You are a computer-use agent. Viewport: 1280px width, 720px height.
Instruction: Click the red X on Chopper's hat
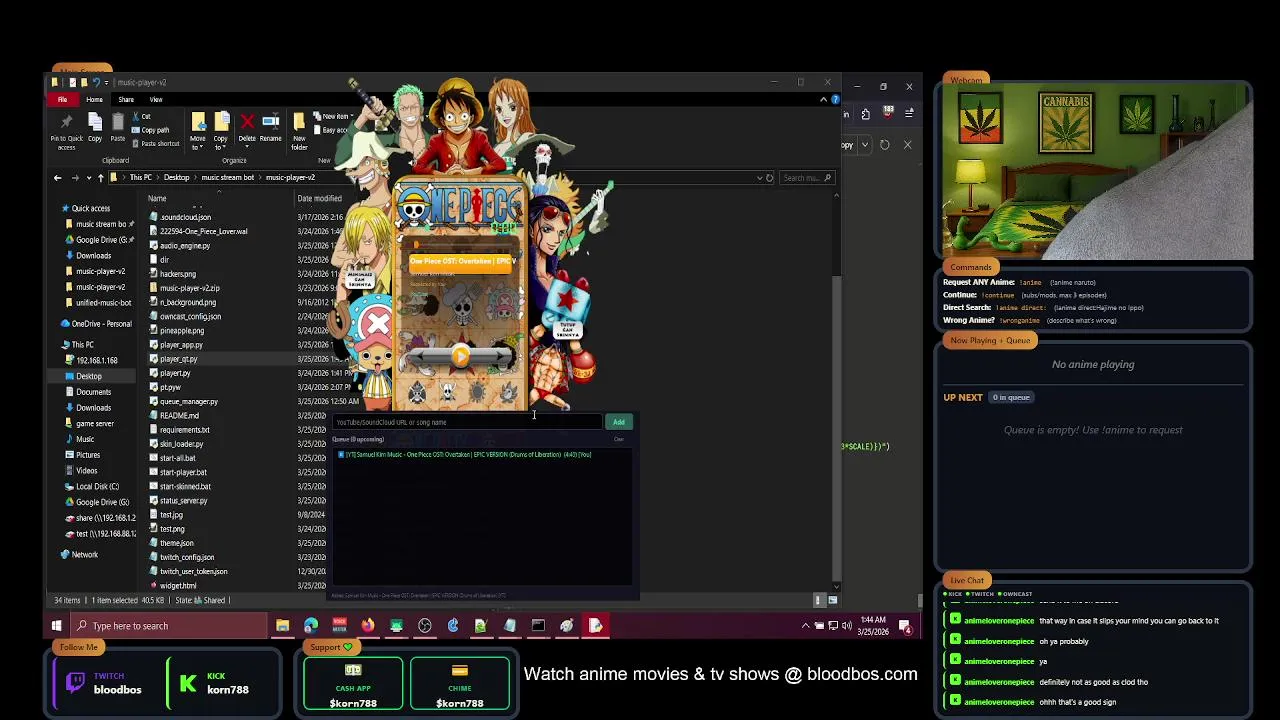point(376,323)
